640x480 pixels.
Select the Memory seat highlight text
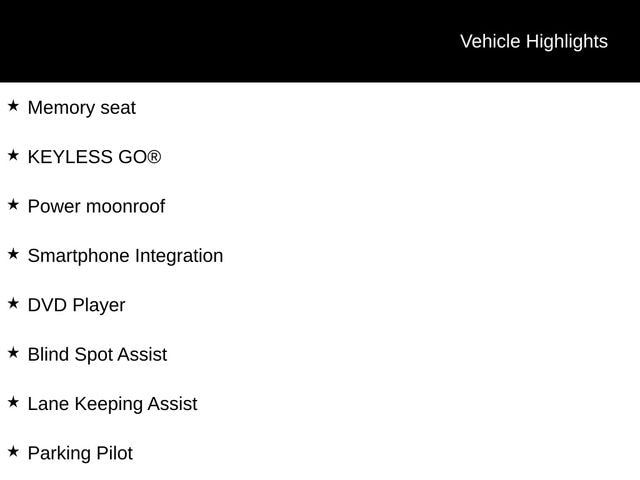tap(81, 108)
